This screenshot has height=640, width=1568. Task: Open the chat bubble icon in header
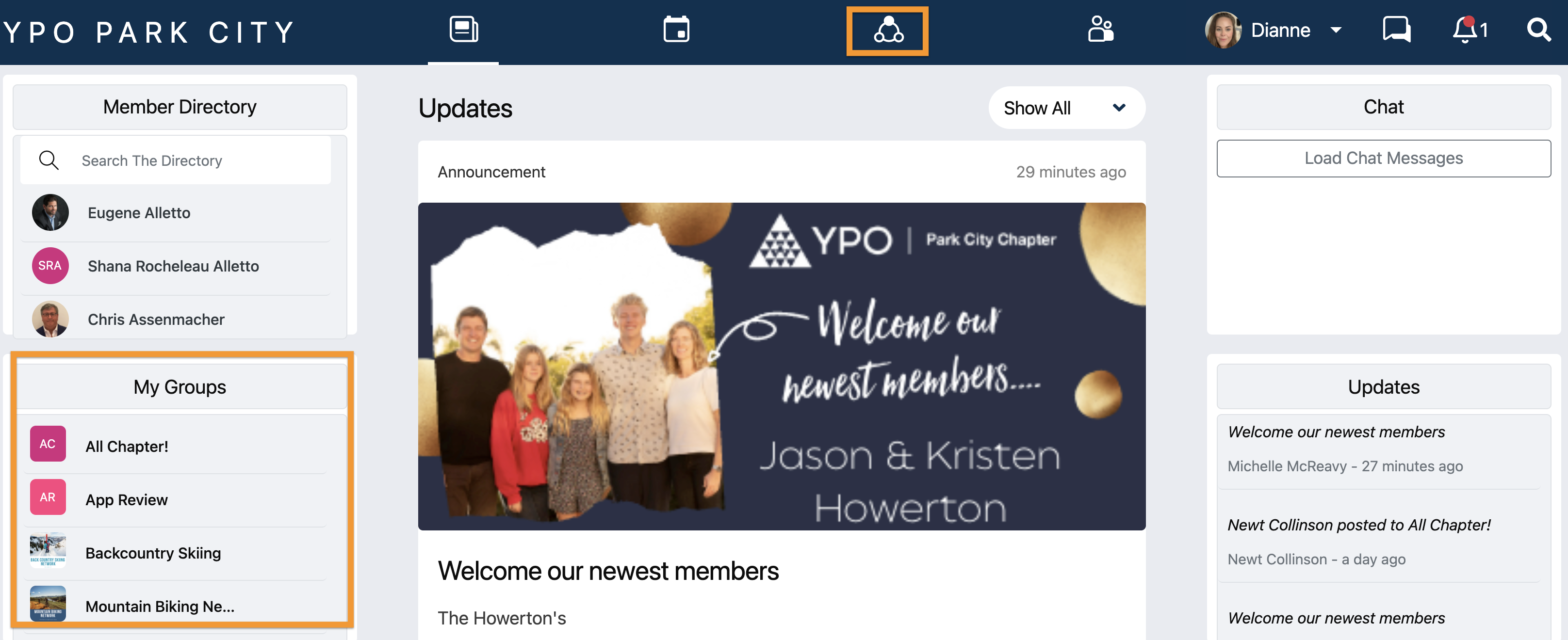click(1396, 30)
